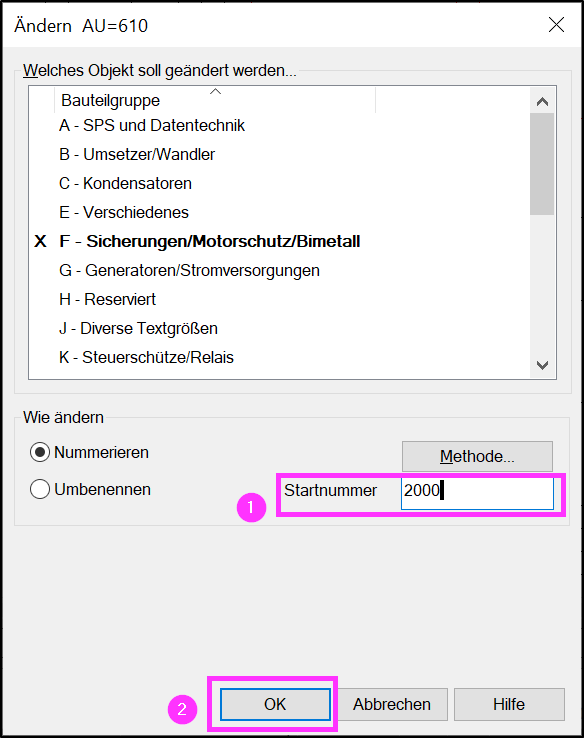Select the Nummerieren radio button
This screenshot has height=738, width=584.
(x=40, y=452)
